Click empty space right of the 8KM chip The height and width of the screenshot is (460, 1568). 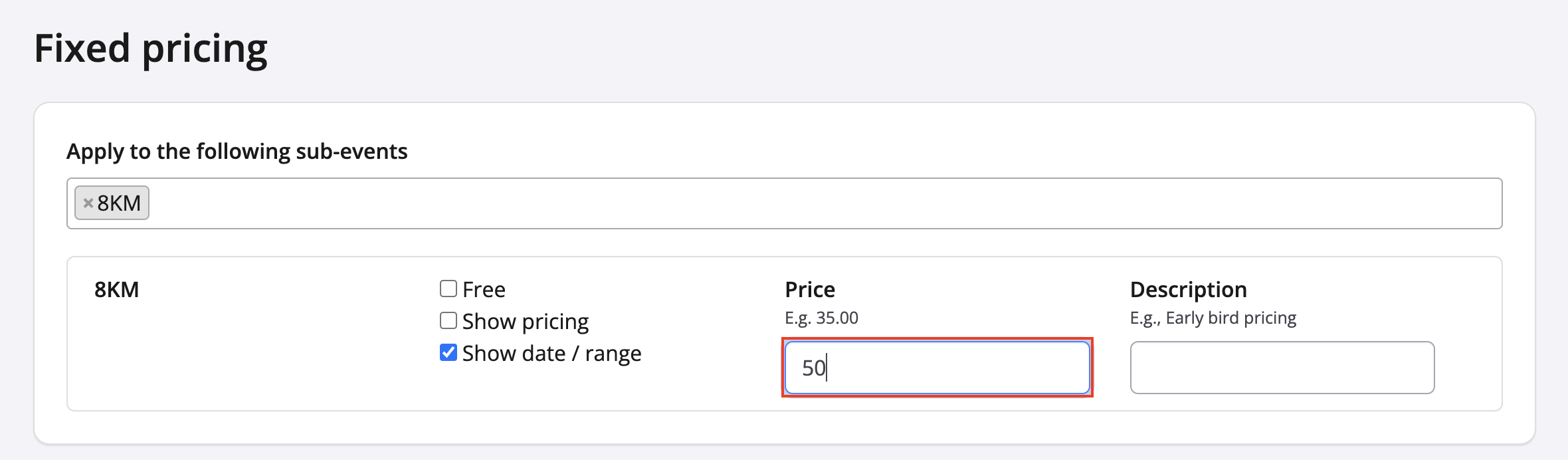[797, 203]
